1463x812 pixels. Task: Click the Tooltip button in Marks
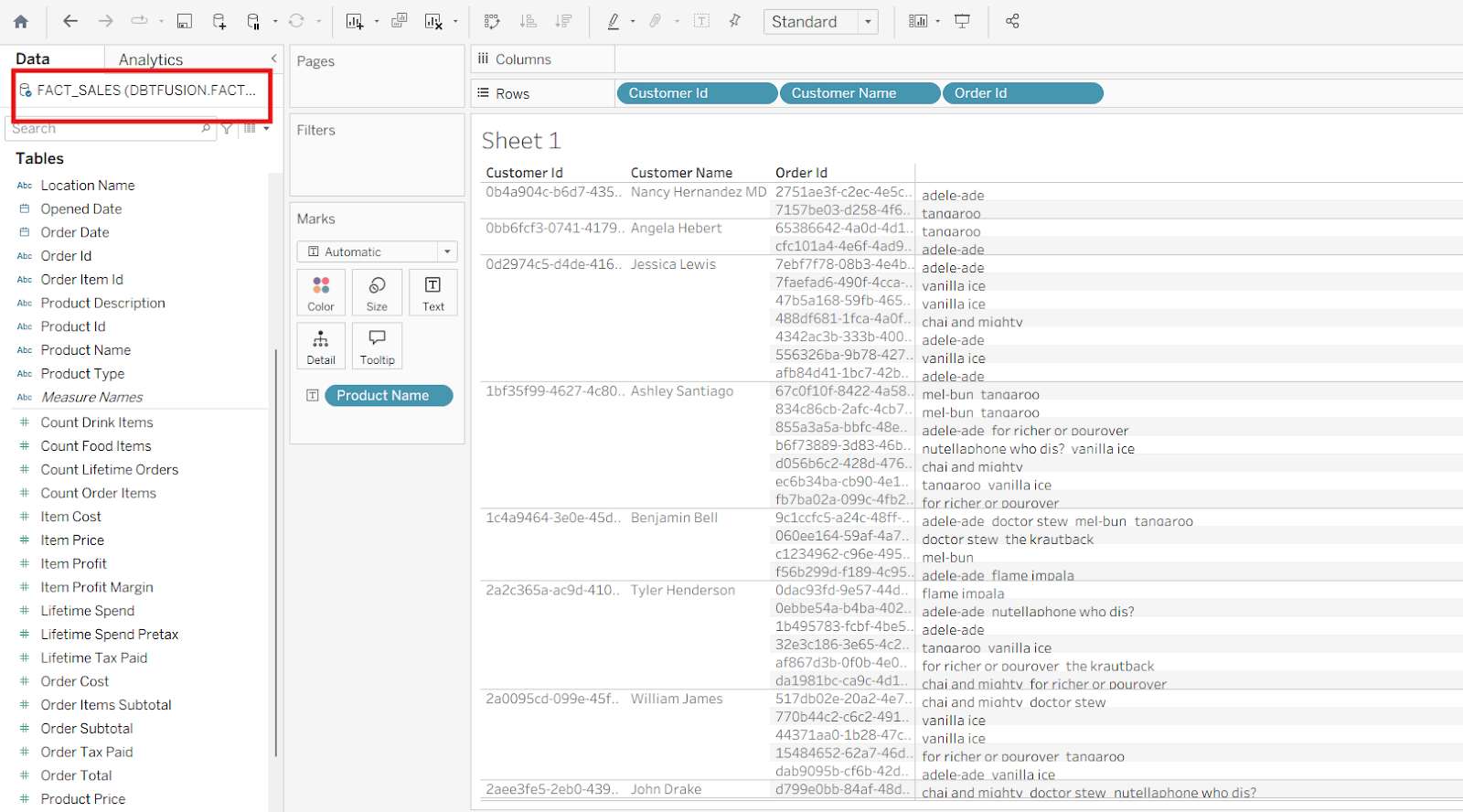coord(377,346)
